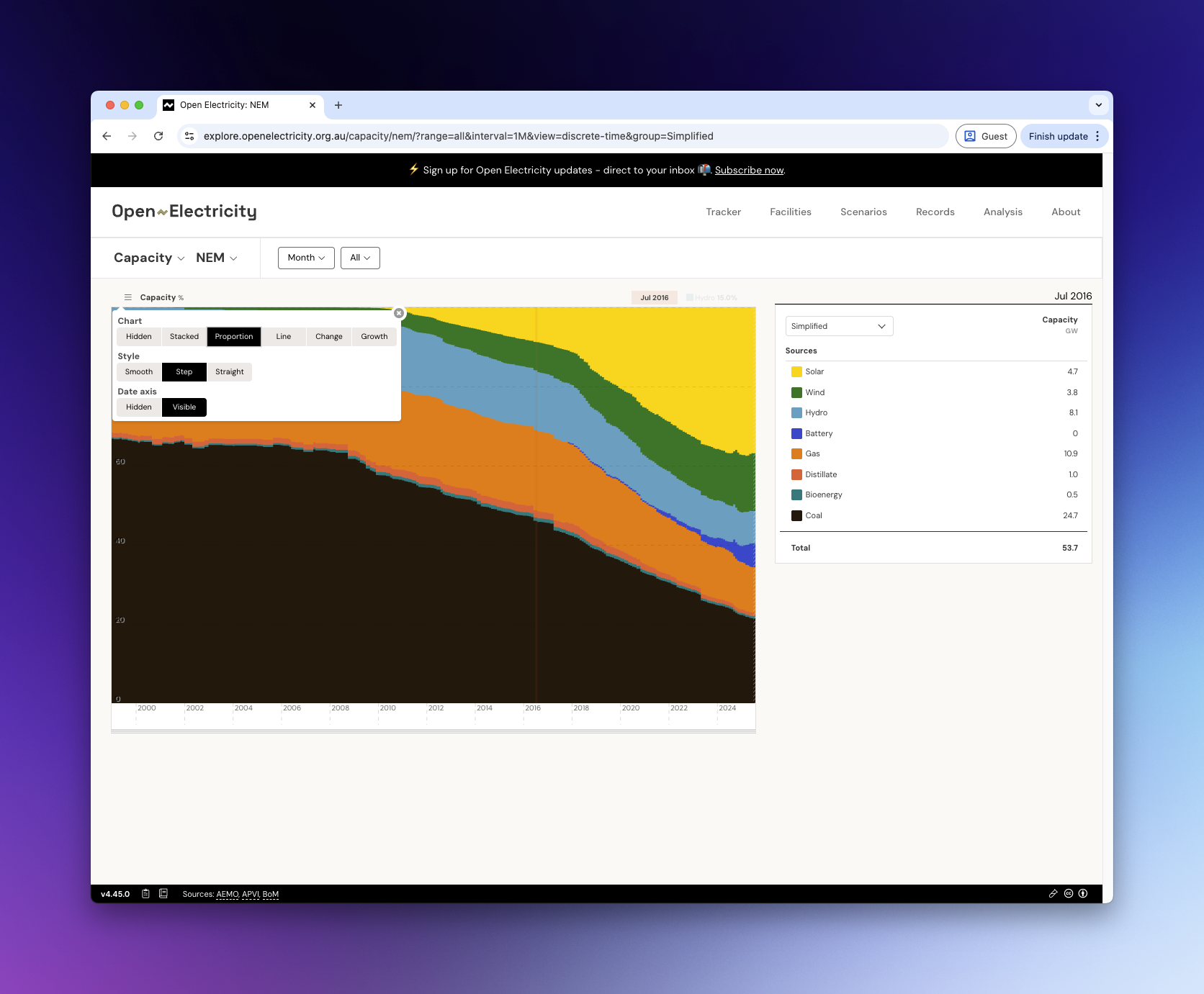Click the Gas orange color swatch
1204x994 pixels.
tap(796, 454)
